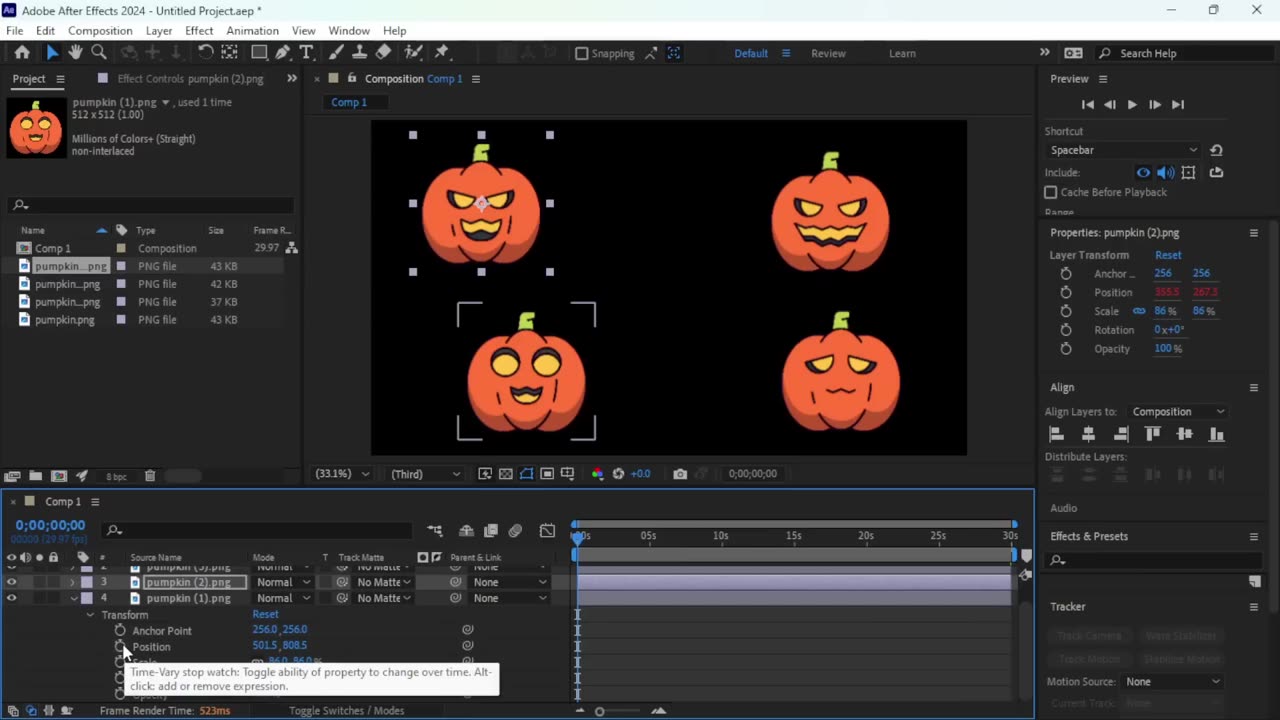Select the Roto Brush tool
1280x720 pixels.
[413, 53]
